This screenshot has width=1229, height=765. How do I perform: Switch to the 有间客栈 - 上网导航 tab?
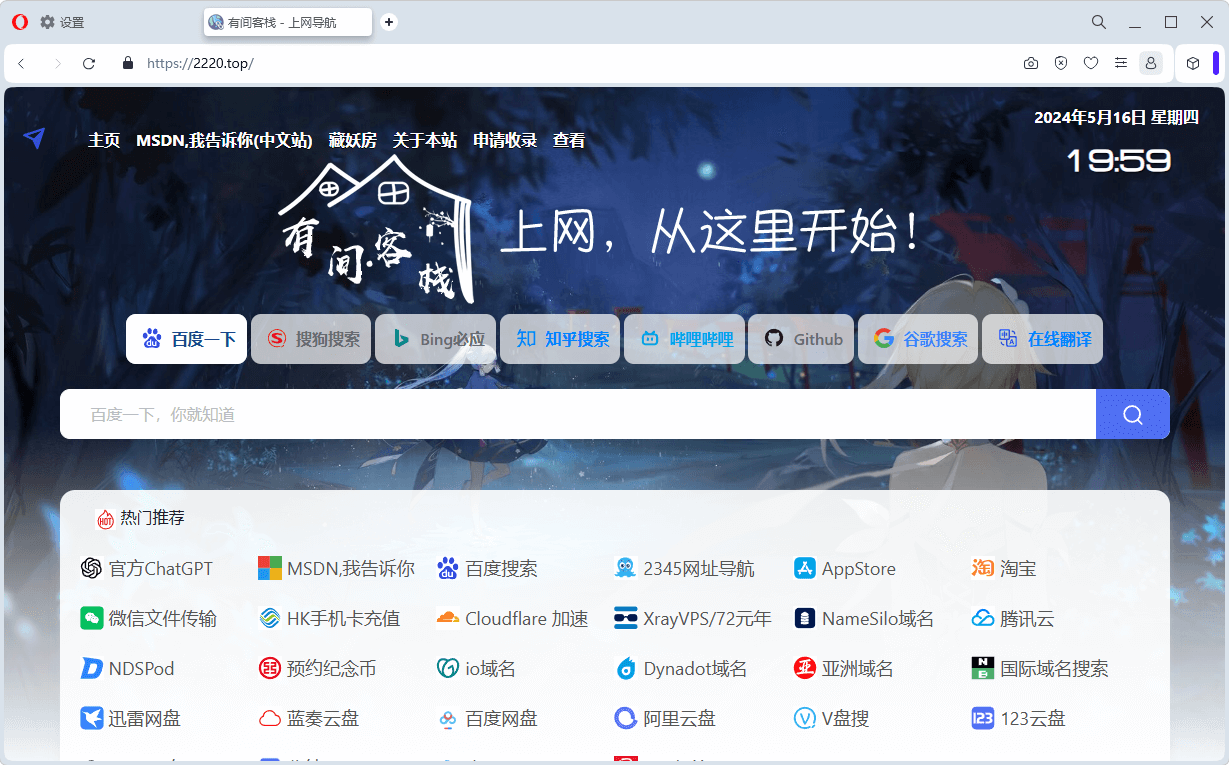click(288, 22)
